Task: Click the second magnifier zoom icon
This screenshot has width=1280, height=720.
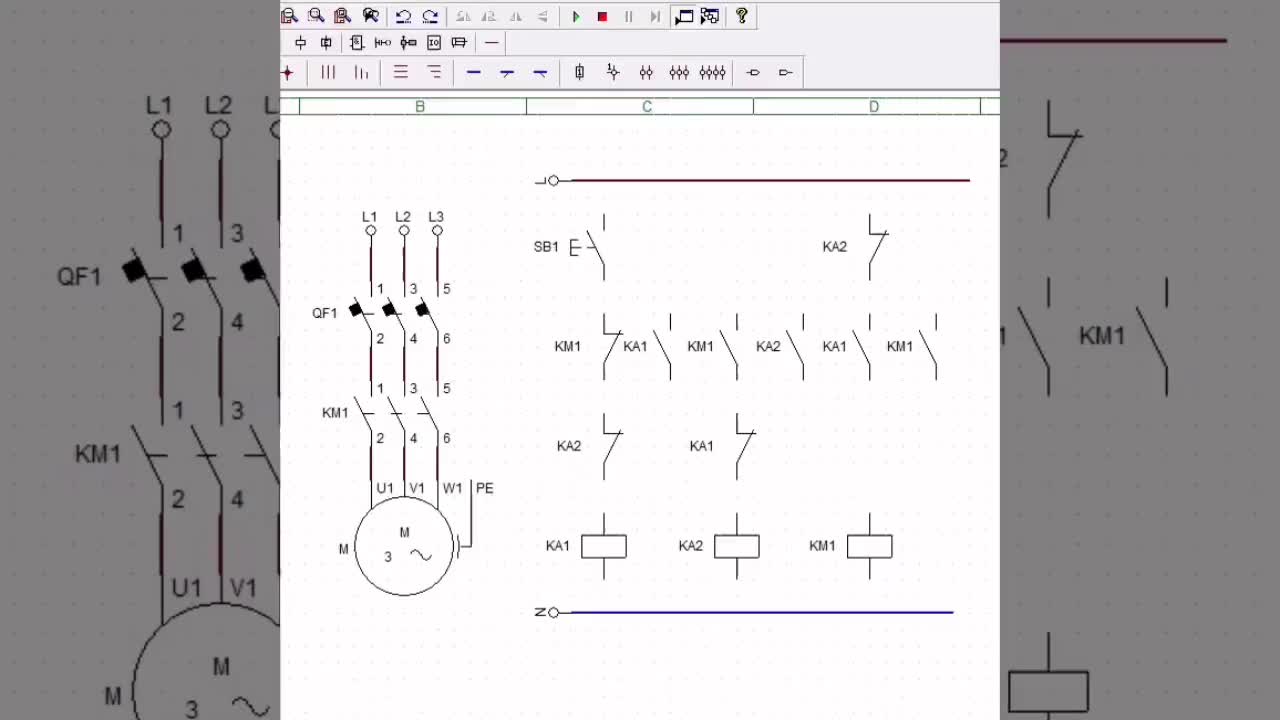Action: [x=316, y=16]
